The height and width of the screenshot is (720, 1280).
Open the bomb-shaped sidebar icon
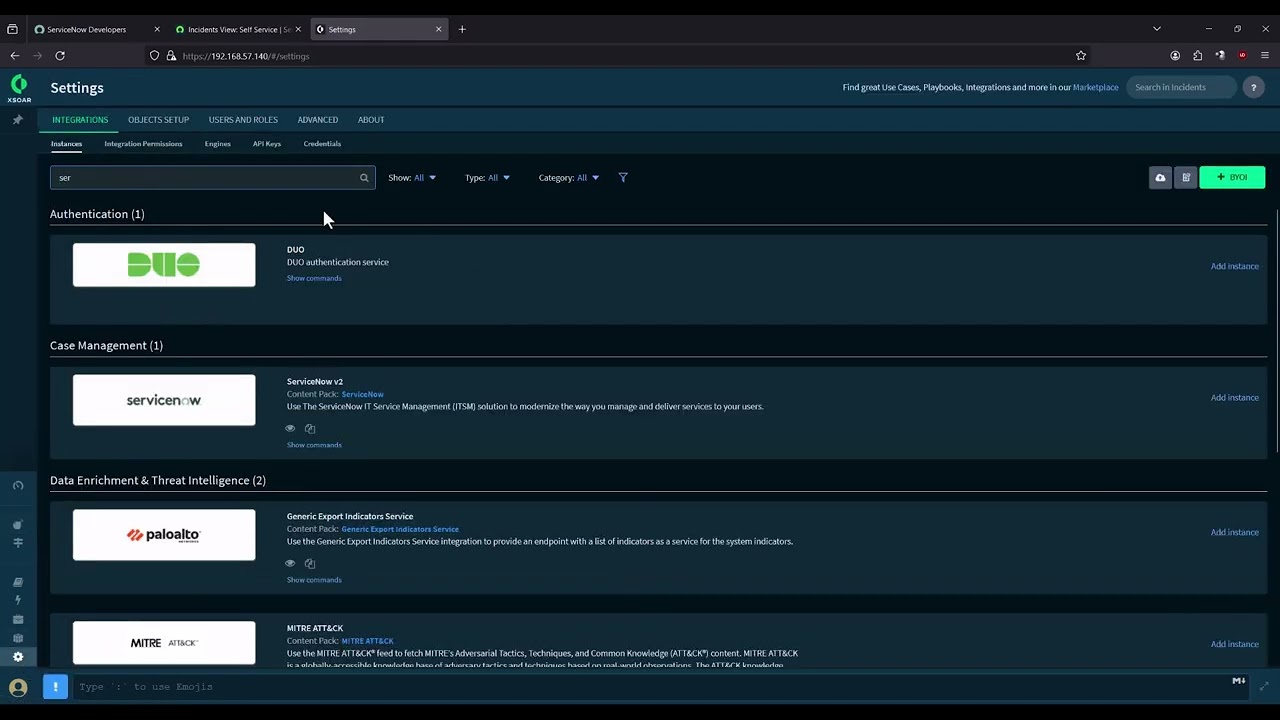coord(18,525)
